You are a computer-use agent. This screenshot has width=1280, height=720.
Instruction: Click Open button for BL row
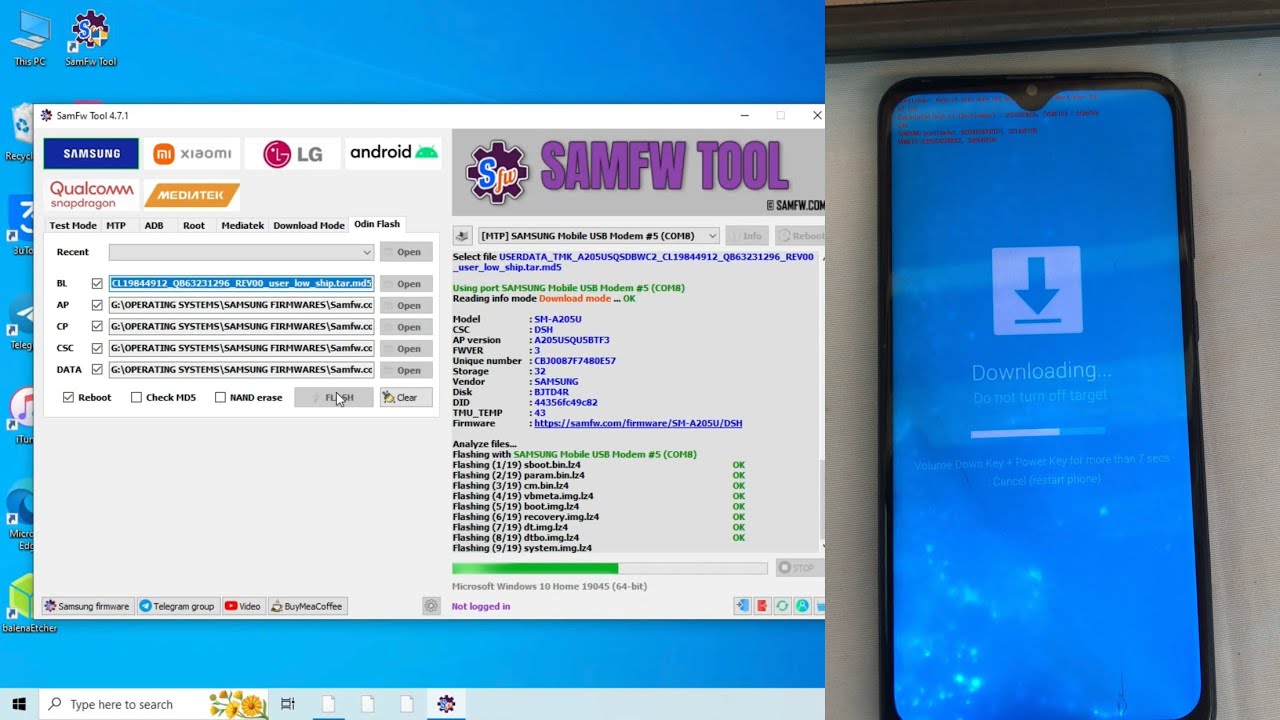click(x=406, y=284)
